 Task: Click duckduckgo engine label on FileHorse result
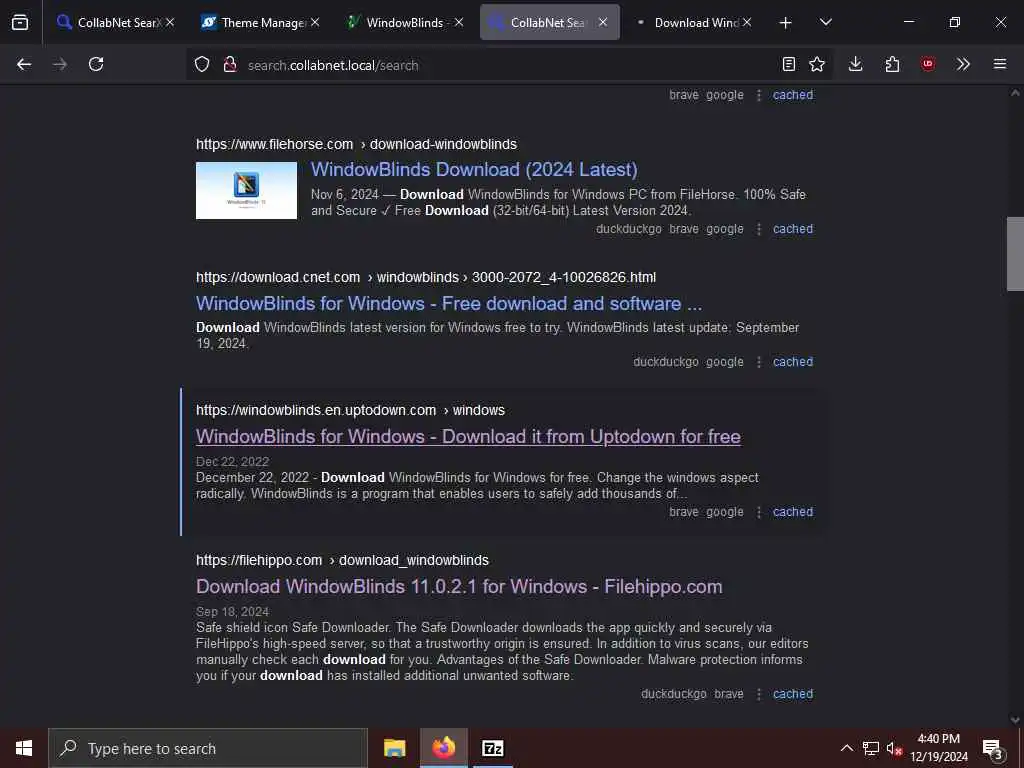(x=629, y=229)
